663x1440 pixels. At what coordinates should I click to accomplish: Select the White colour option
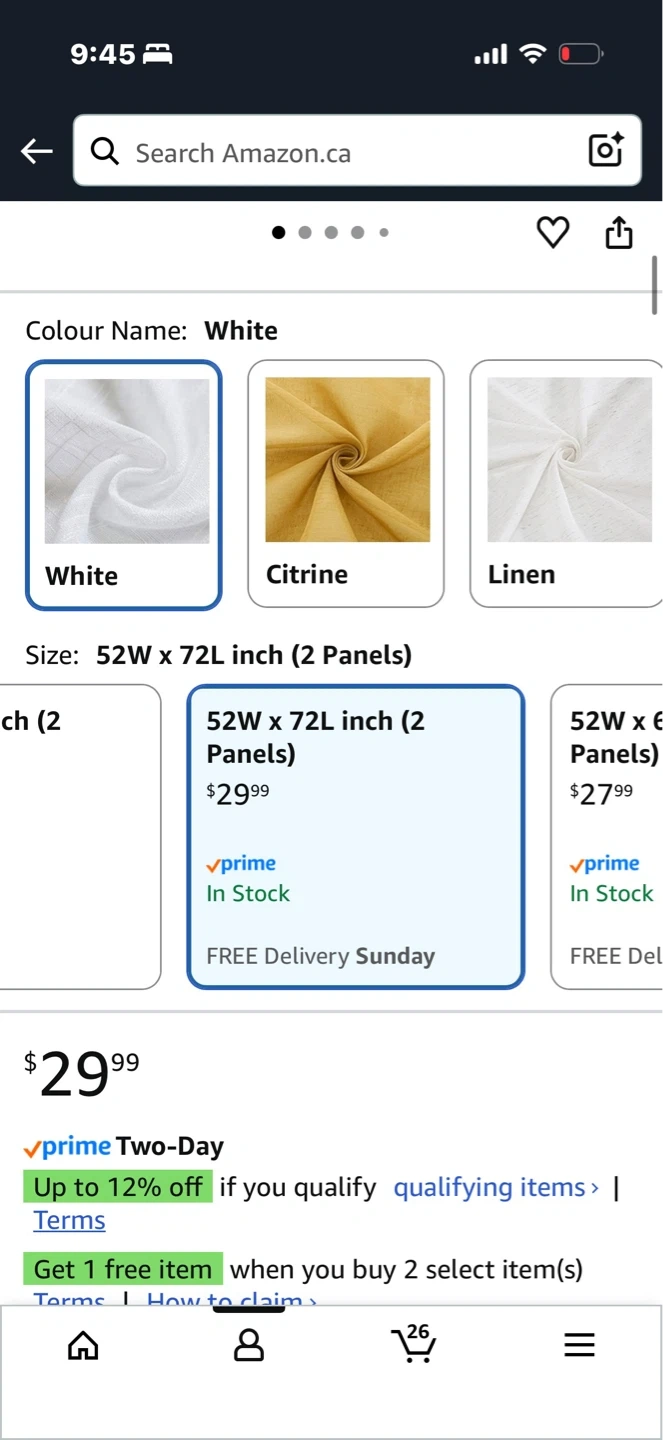[123, 484]
